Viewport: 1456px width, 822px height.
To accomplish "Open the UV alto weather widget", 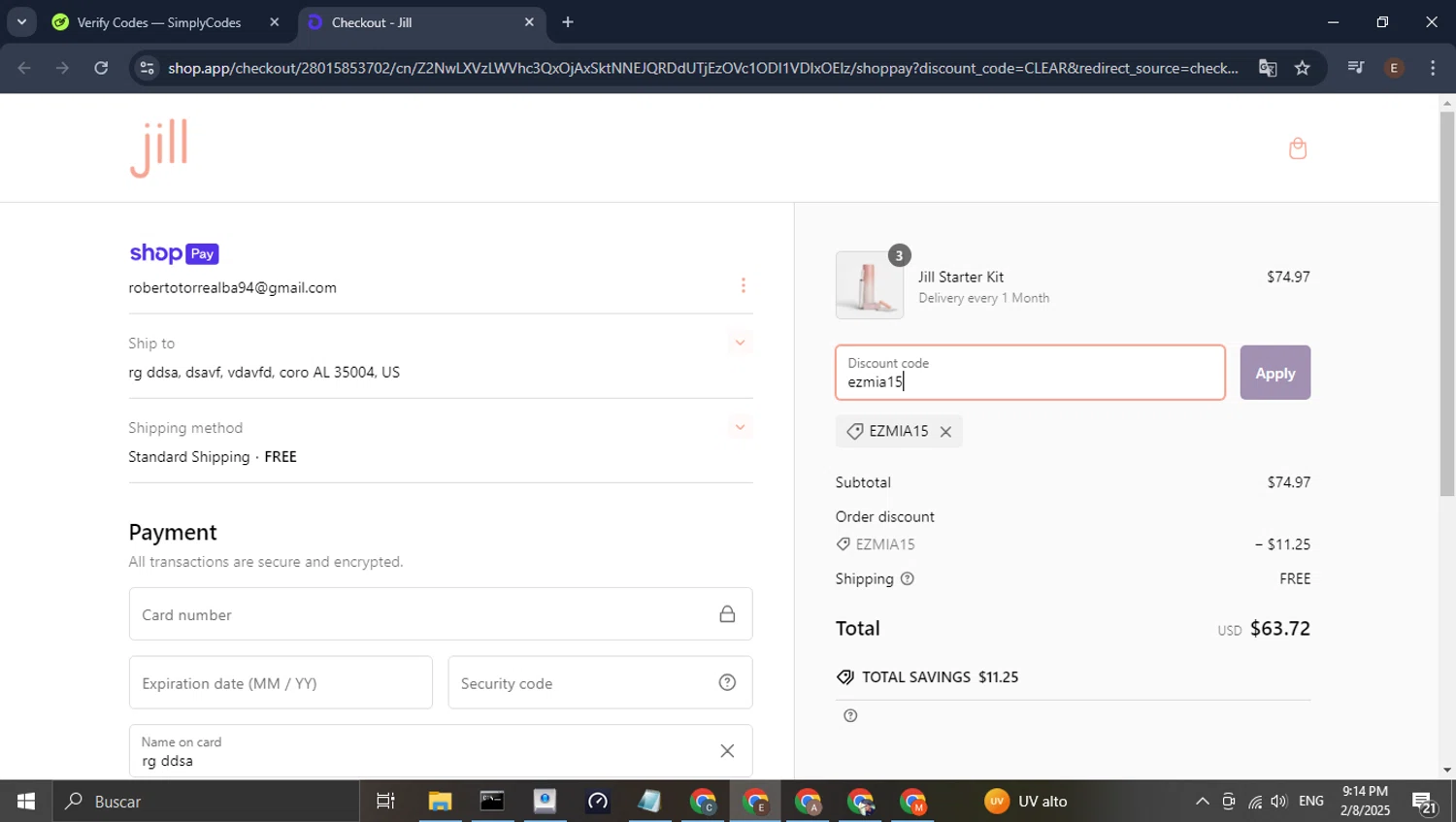I will [1027, 802].
